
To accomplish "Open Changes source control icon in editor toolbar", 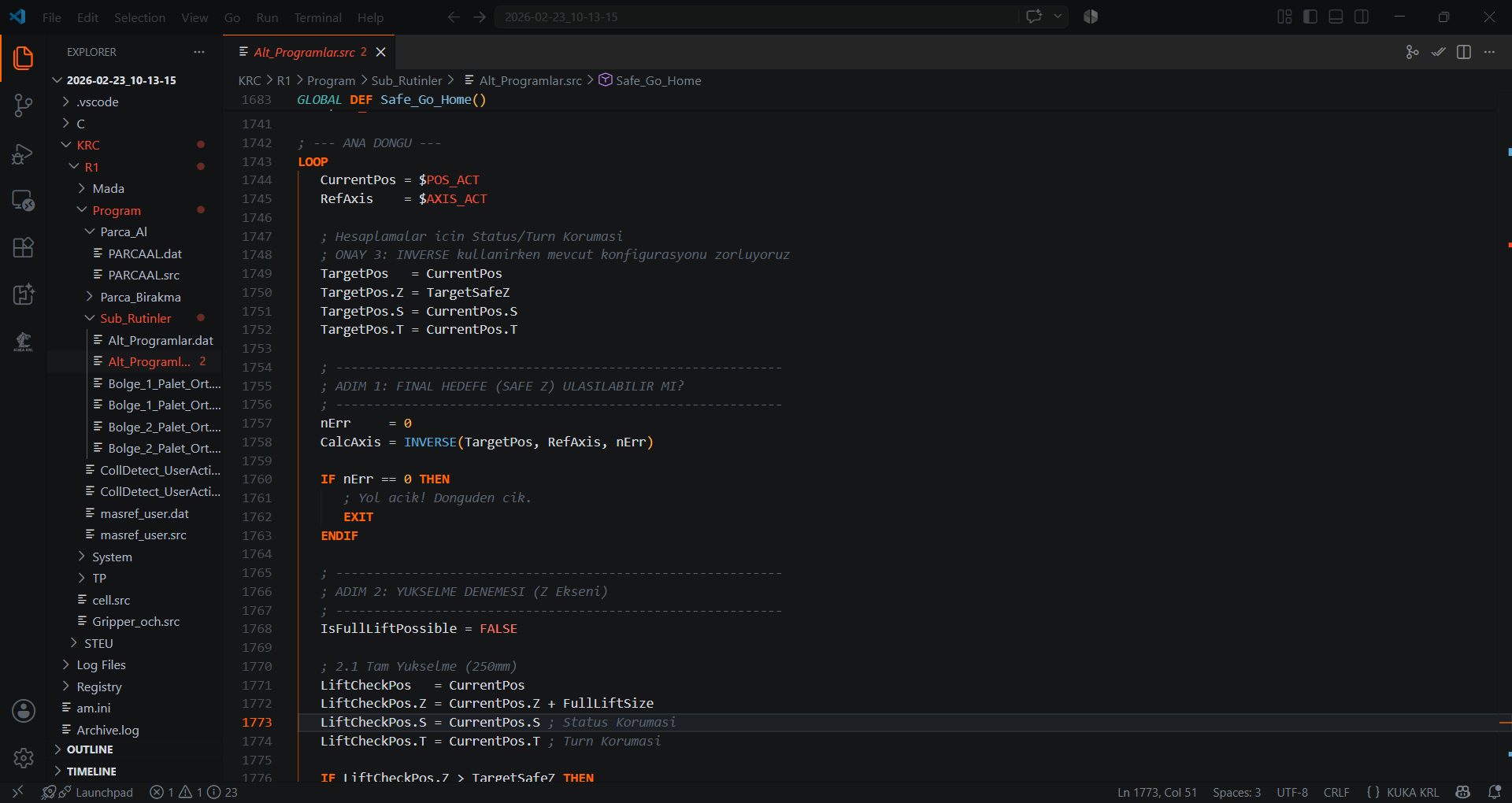I will coord(1413,52).
